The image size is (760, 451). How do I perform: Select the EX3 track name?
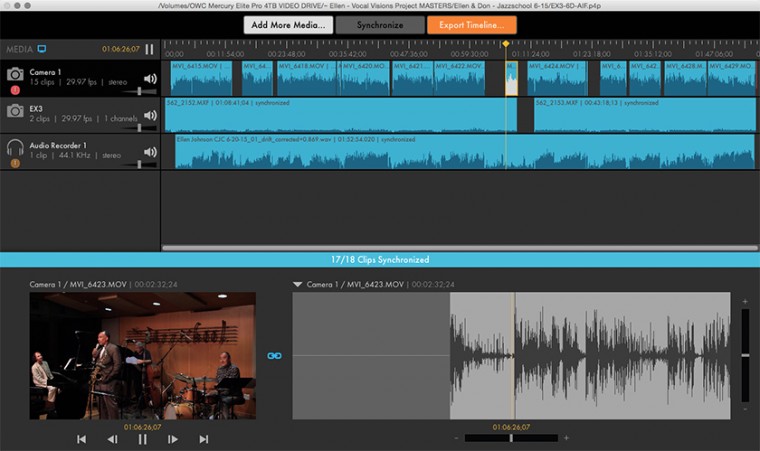(36, 109)
